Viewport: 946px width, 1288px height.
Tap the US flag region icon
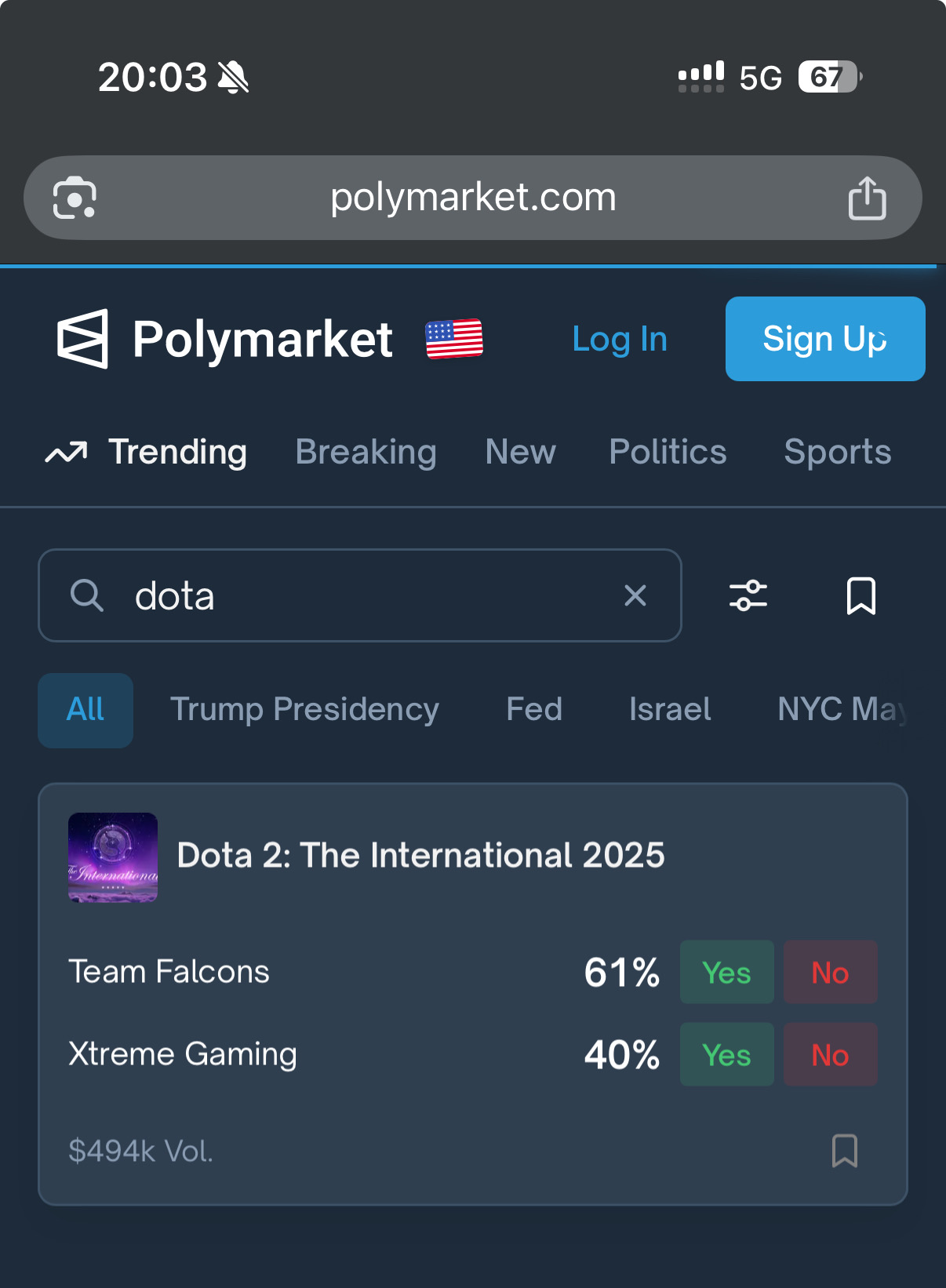pos(454,339)
